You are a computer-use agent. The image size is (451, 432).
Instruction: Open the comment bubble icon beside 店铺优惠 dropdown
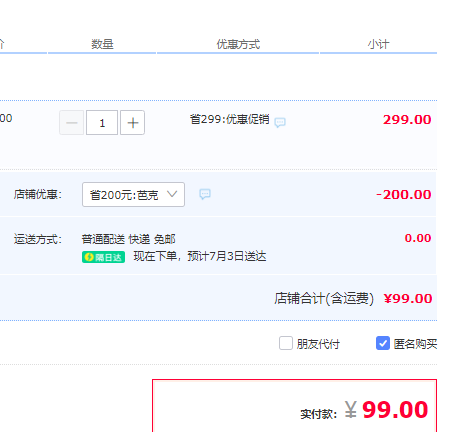(205, 194)
